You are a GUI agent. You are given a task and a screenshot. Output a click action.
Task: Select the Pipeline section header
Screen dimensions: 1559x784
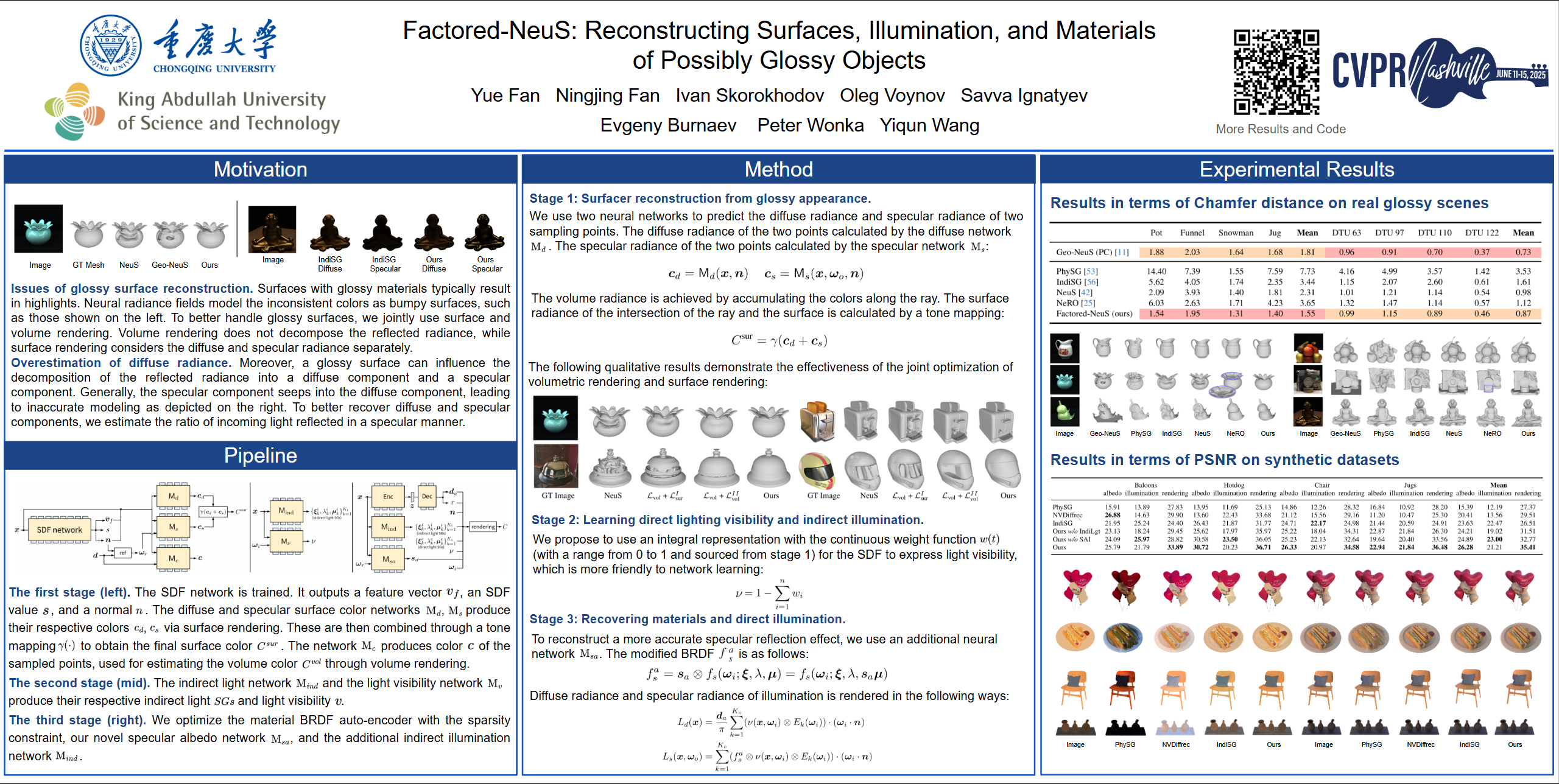tap(260, 455)
